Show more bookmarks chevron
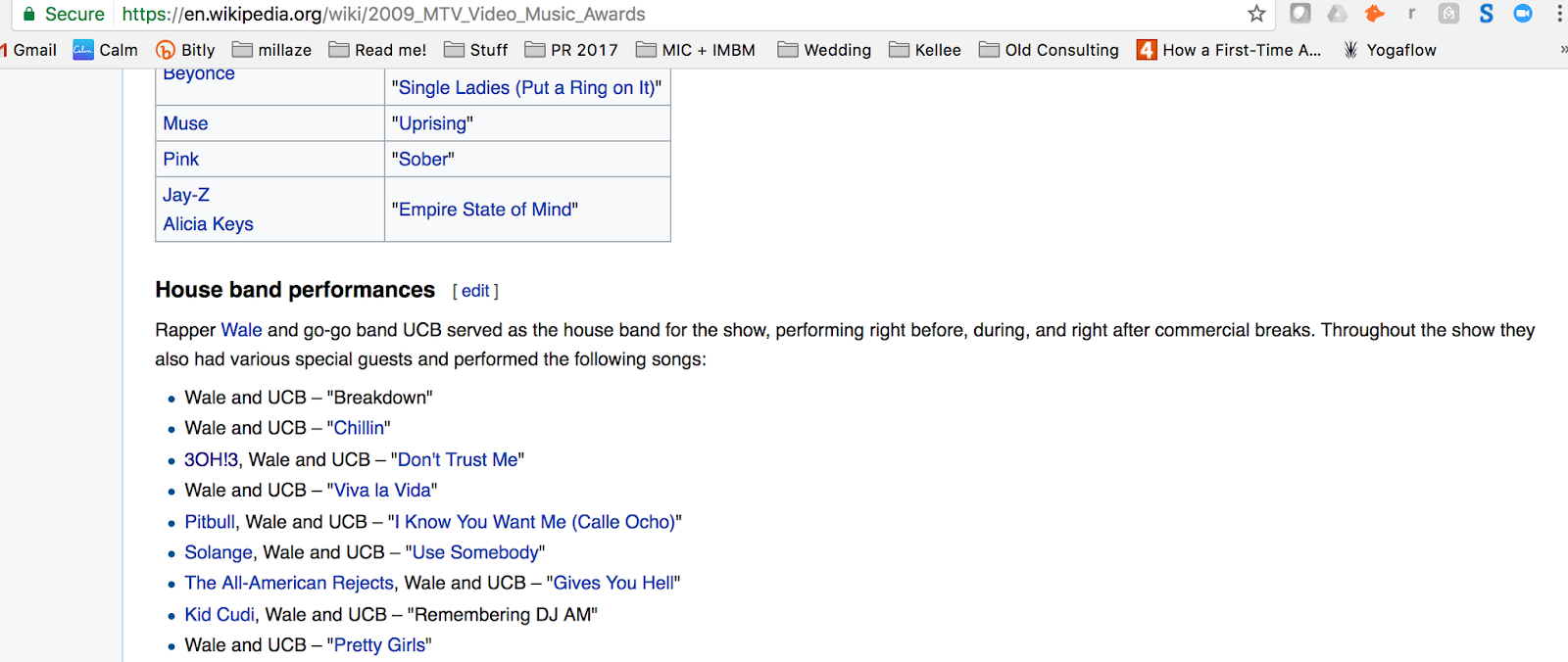This screenshot has width=1568, height=662. [x=1562, y=50]
